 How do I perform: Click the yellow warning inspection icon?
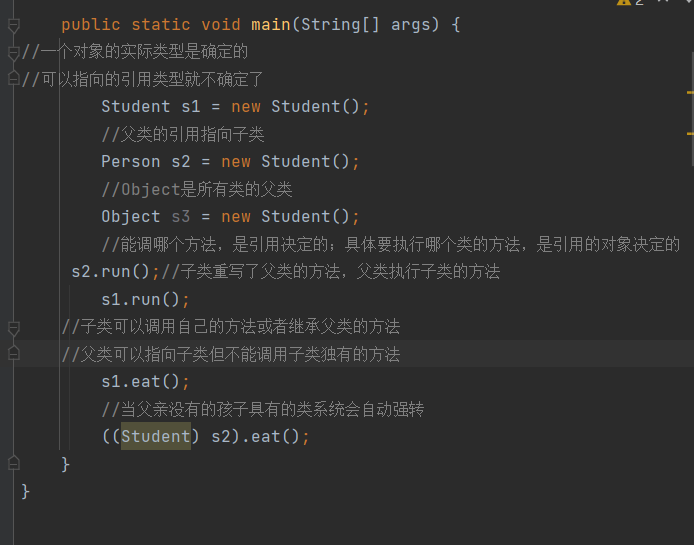click(x=624, y=3)
